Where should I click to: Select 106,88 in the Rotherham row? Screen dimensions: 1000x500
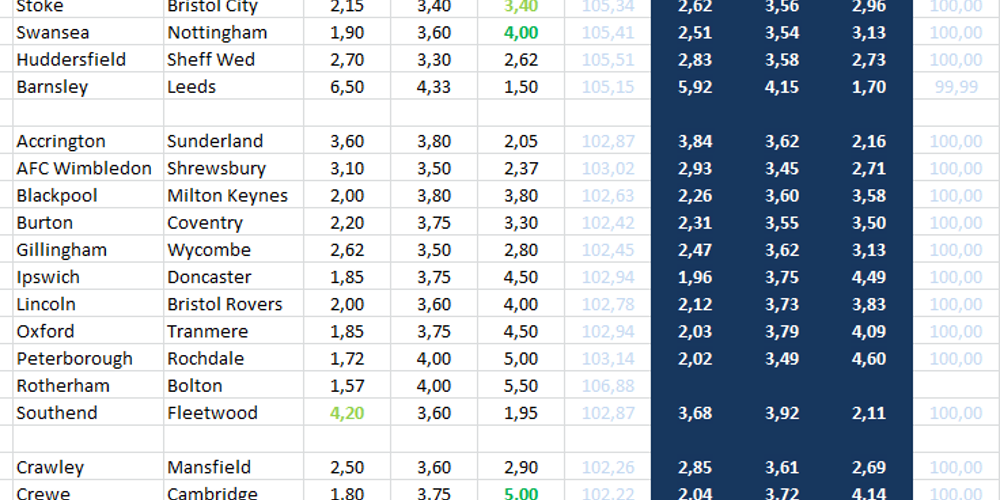click(608, 386)
